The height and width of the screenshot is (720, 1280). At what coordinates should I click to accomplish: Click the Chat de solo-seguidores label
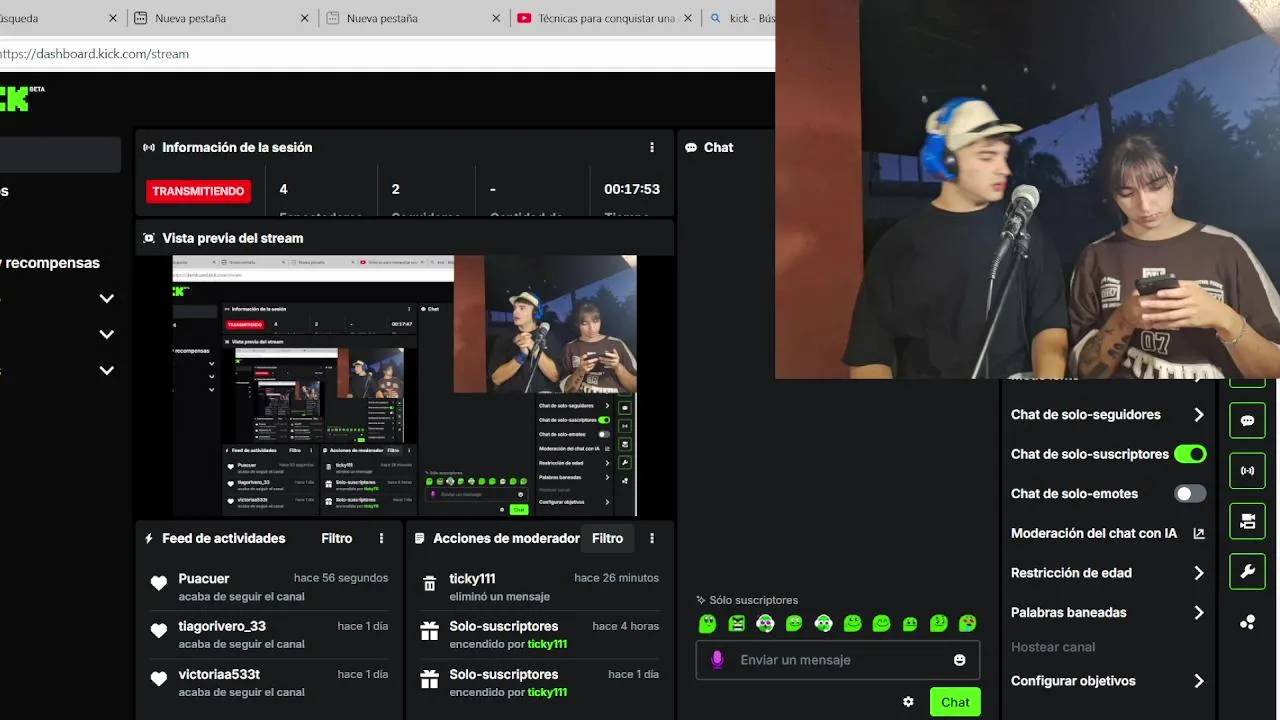(x=1086, y=415)
